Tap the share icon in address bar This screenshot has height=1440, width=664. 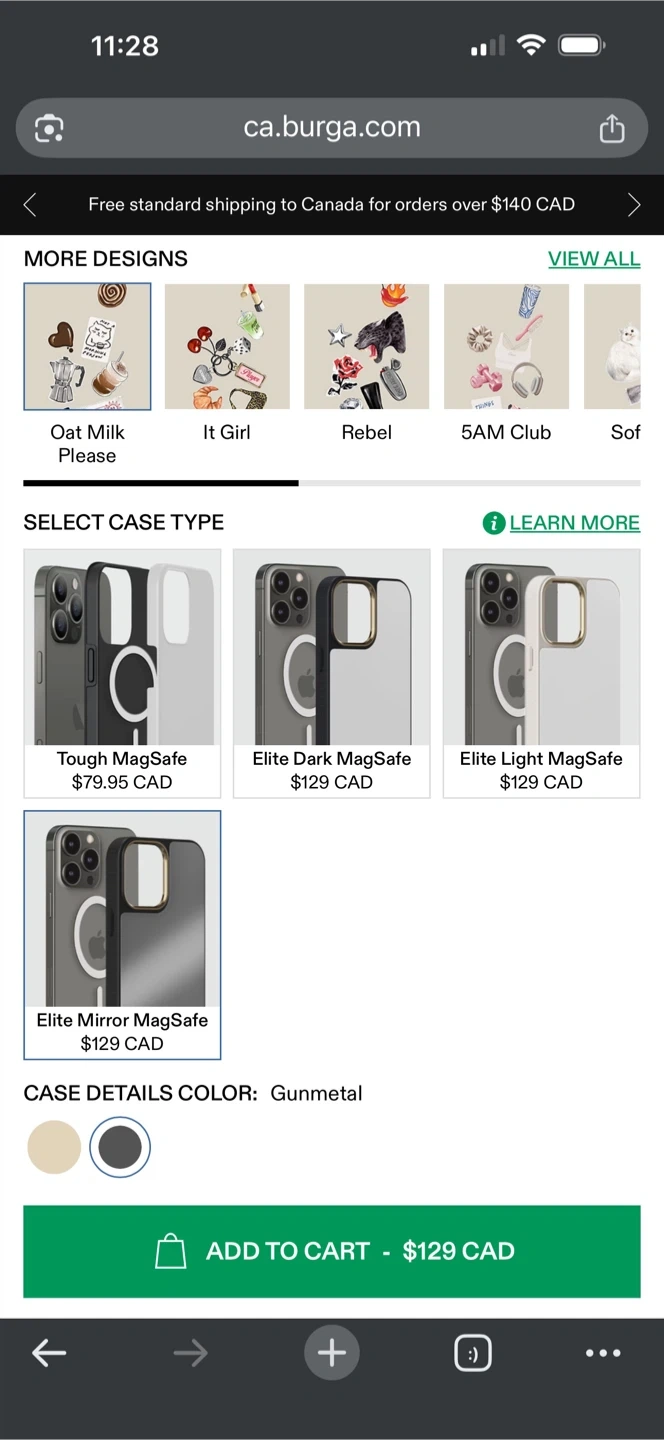coord(611,128)
